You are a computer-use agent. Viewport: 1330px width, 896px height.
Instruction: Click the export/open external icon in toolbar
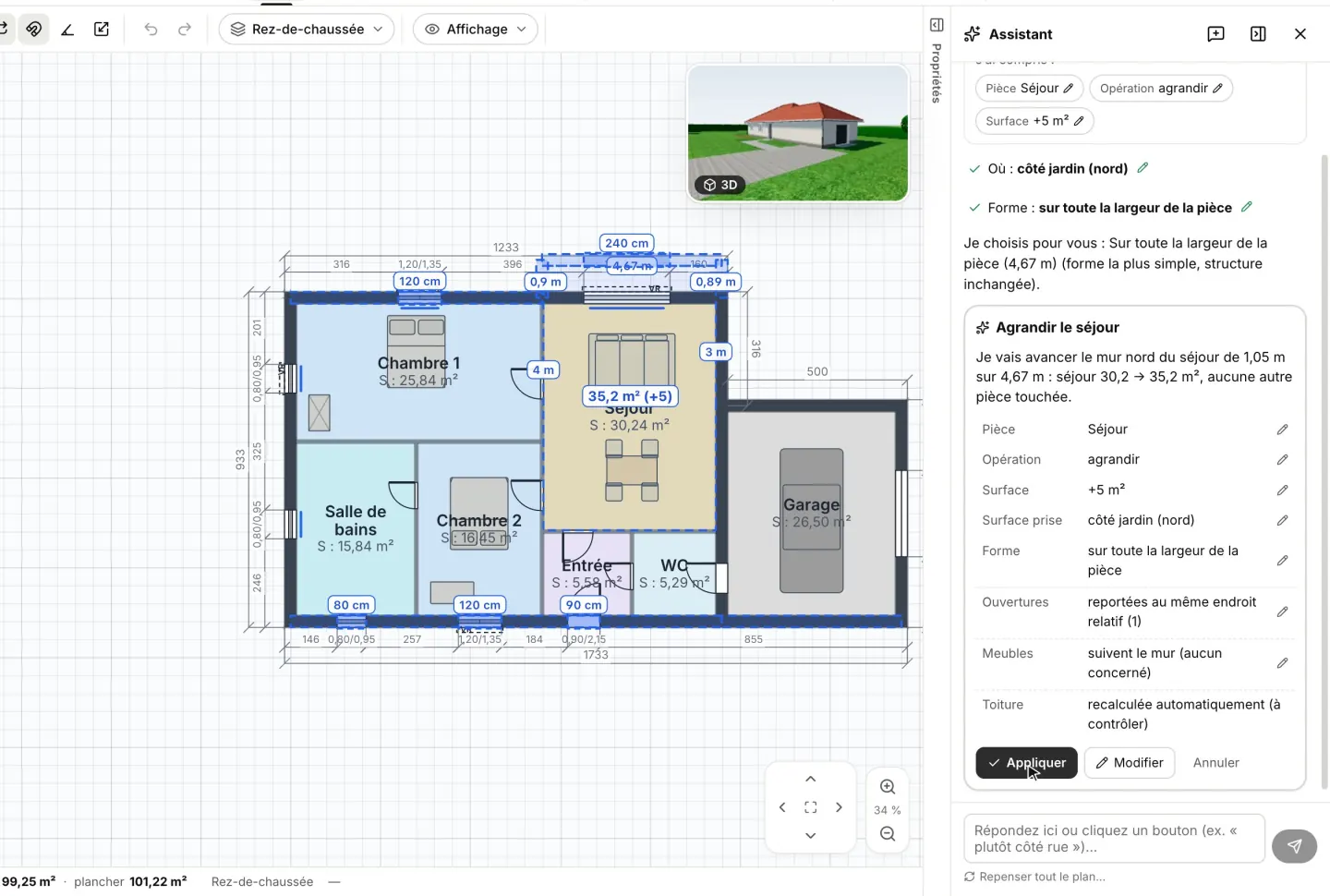click(102, 30)
